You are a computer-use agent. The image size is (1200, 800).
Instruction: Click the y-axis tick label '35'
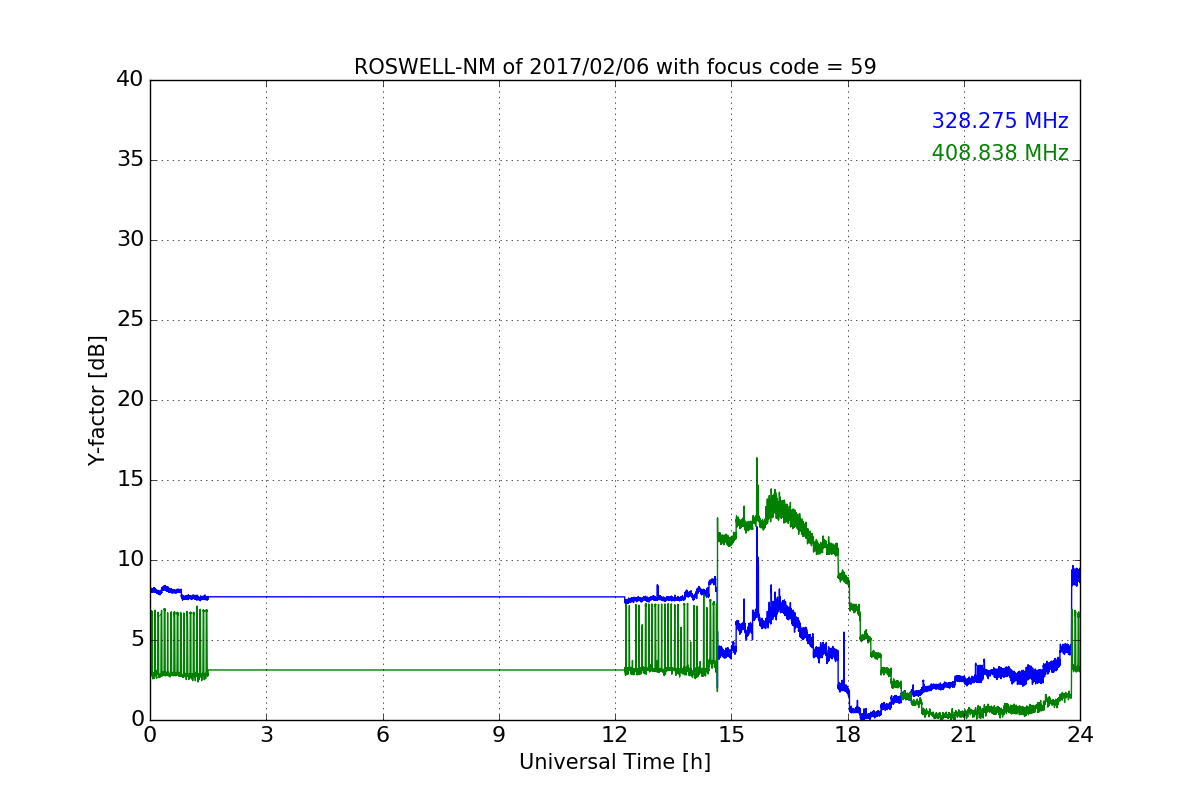[129, 160]
